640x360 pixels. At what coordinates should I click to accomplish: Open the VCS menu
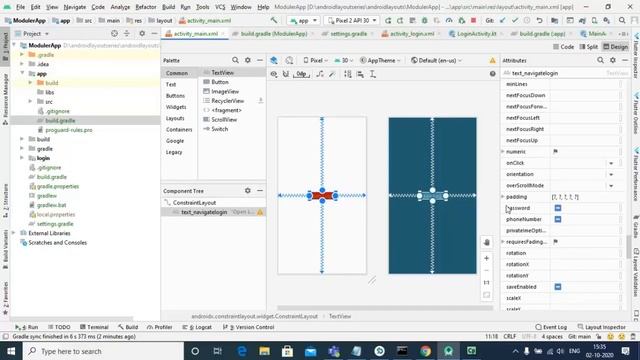tap(220, 7)
